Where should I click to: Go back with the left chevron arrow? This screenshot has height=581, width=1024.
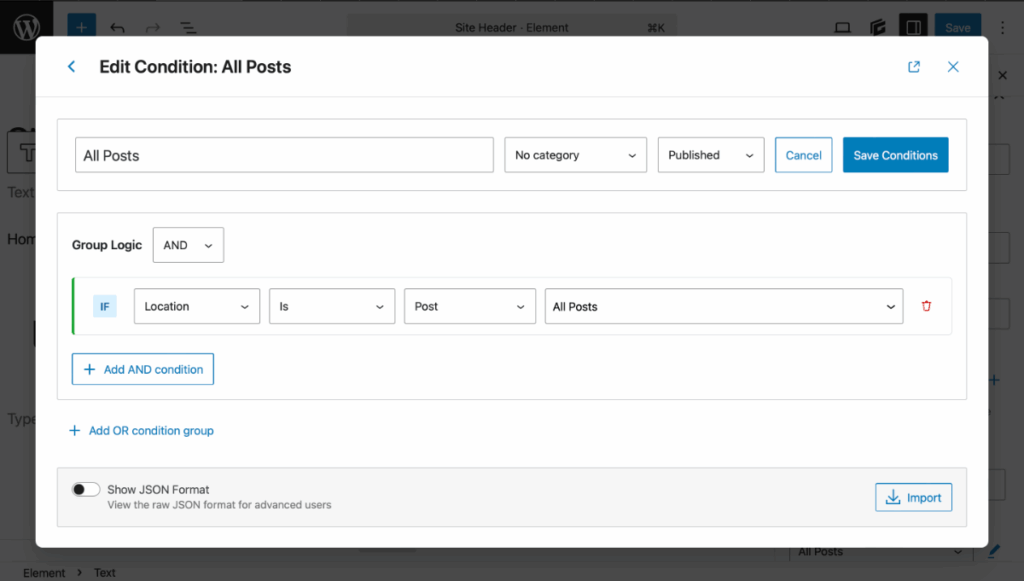click(x=72, y=67)
